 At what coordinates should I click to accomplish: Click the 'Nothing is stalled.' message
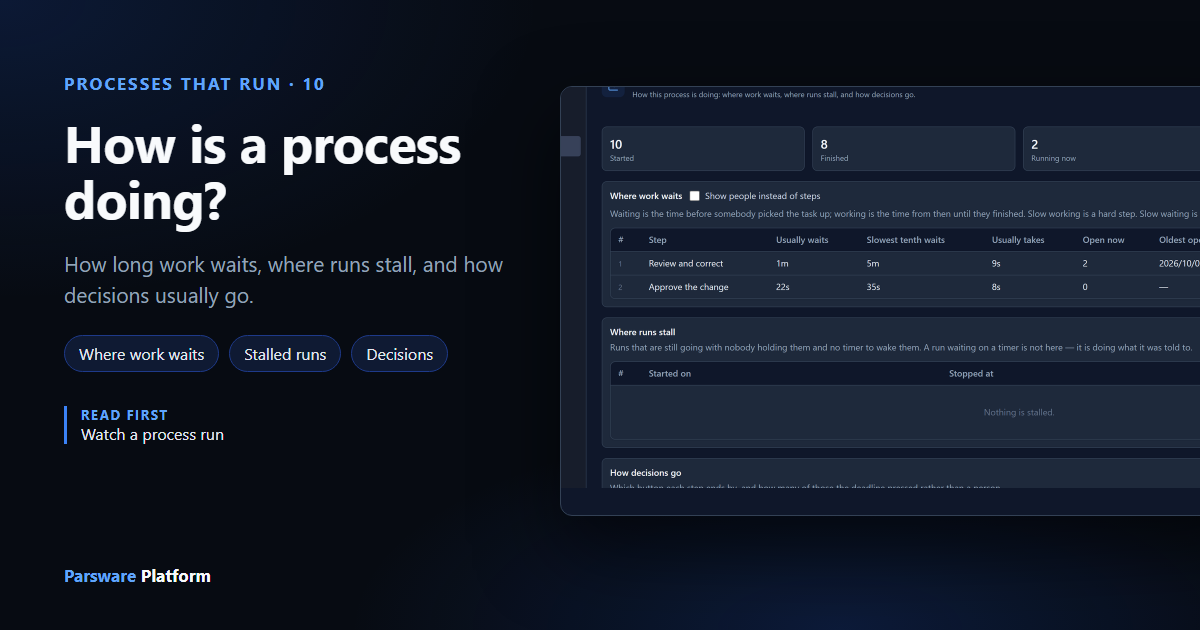[1019, 412]
